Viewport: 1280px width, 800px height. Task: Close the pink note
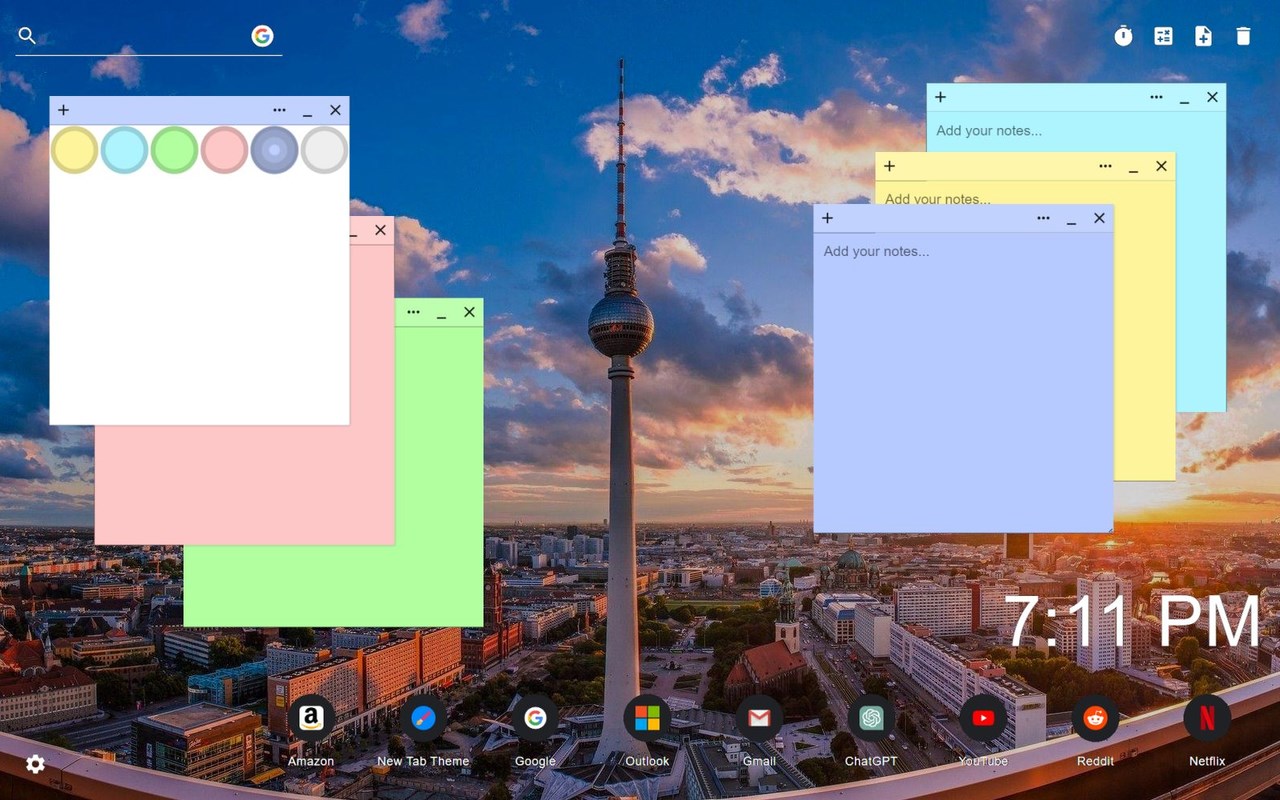pos(380,230)
